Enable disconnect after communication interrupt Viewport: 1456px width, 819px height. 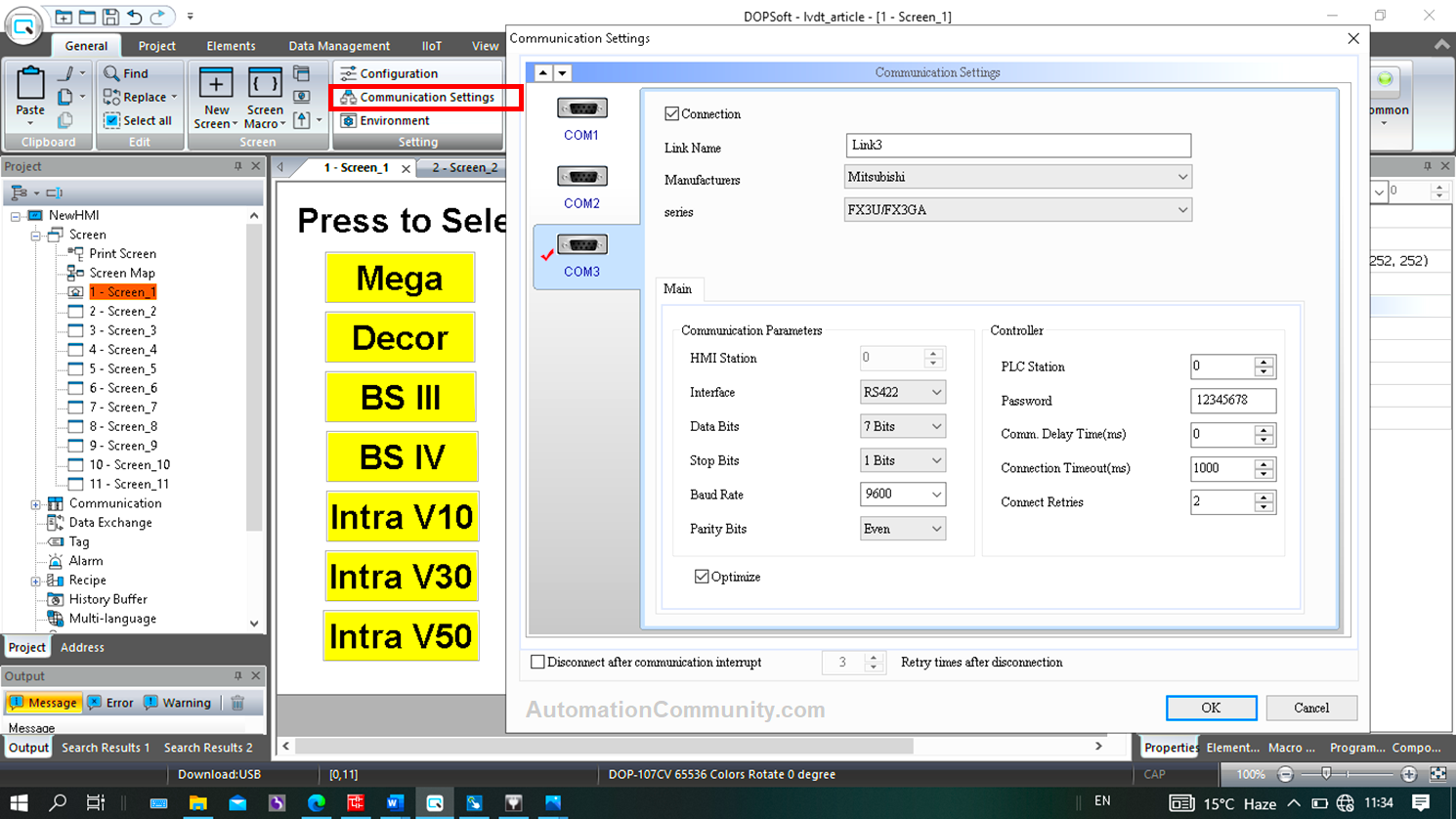point(537,662)
